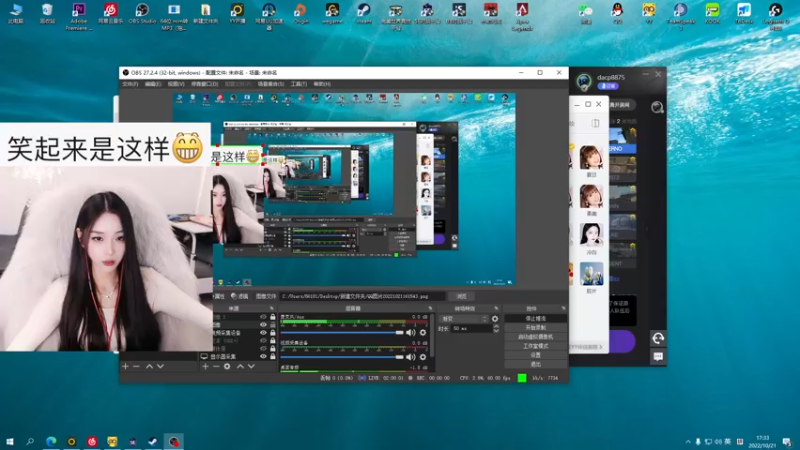The width and height of the screenshot is (800, 450).
Task: Undock the Sources panel with its header icon
Action: pos(271,309)
